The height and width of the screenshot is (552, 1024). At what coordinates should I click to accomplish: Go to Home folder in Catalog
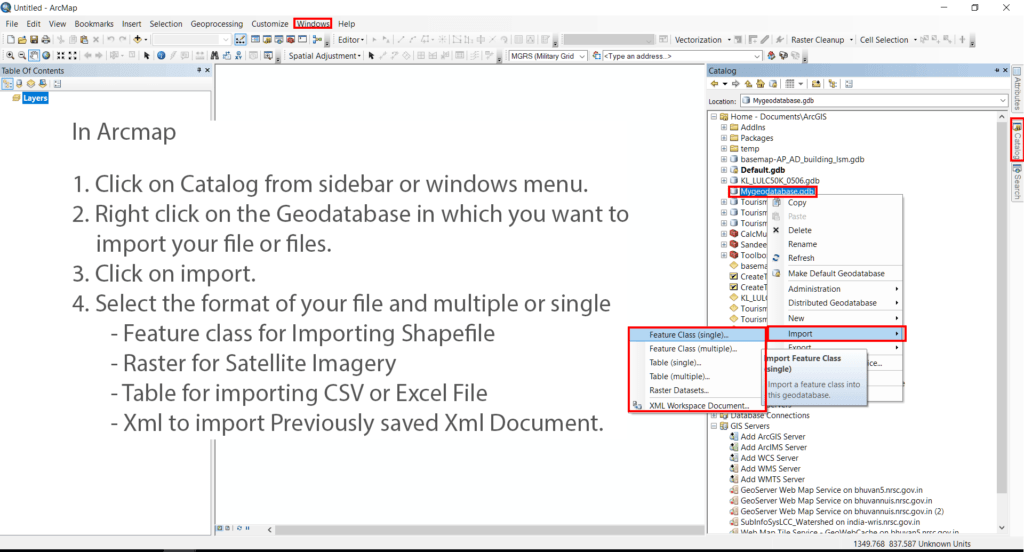(760, 84)
